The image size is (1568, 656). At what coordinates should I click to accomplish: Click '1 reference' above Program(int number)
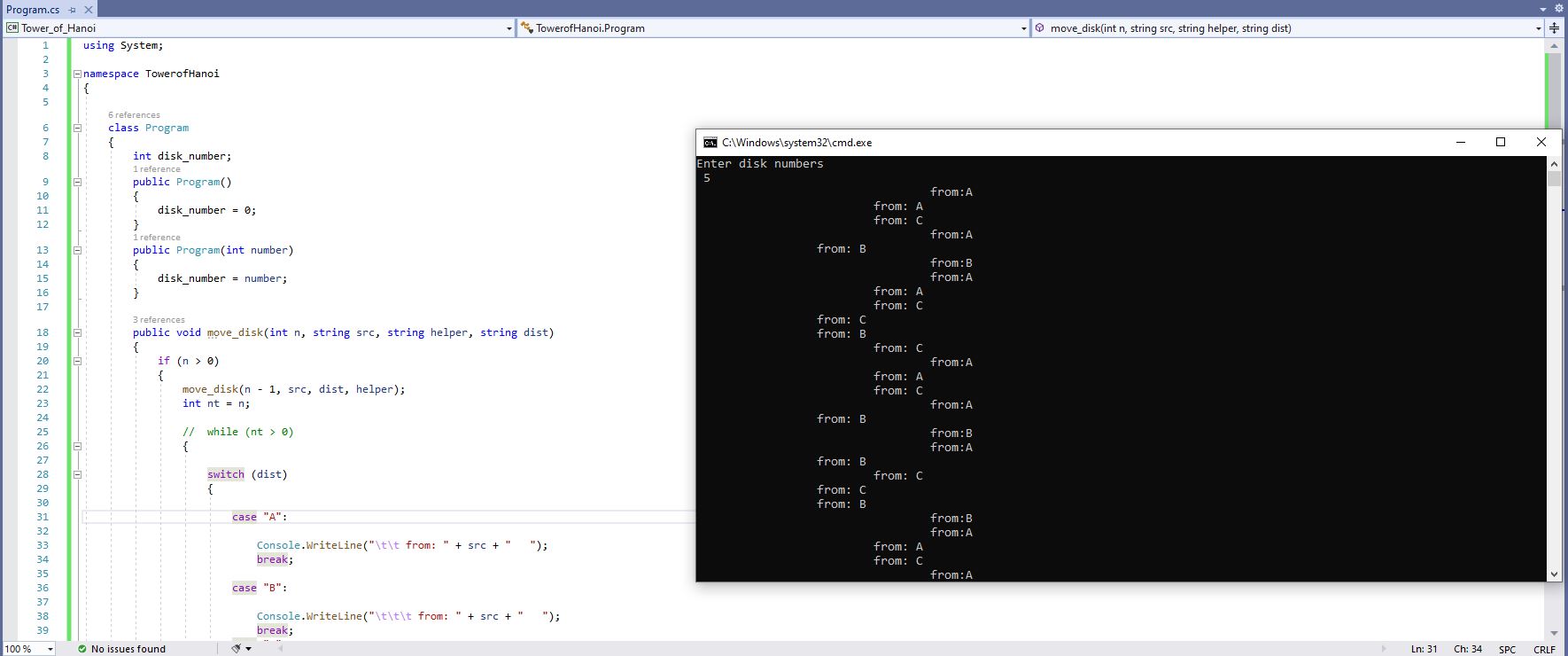[157, 238]
